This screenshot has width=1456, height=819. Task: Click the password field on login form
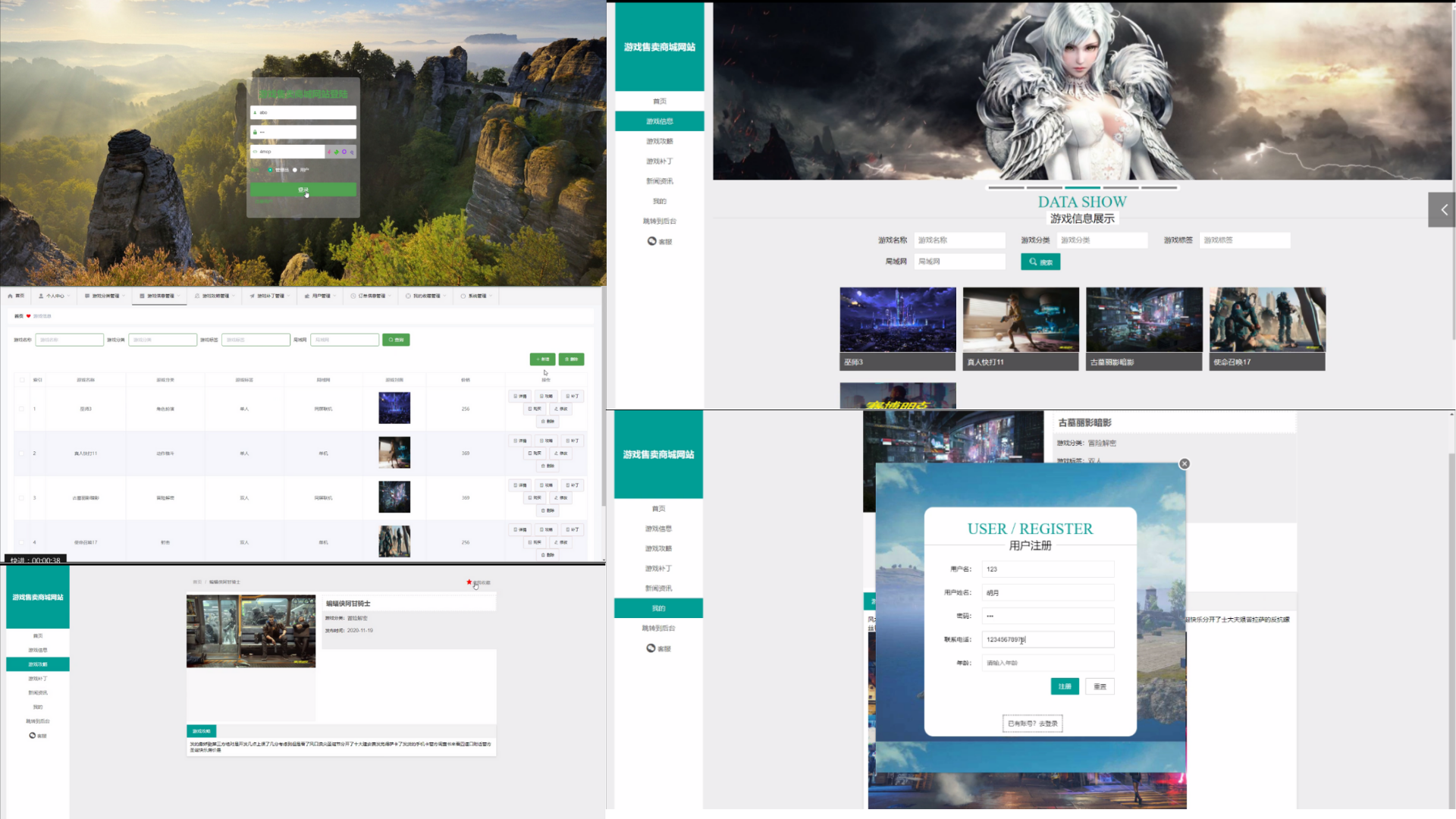(303, 132)
